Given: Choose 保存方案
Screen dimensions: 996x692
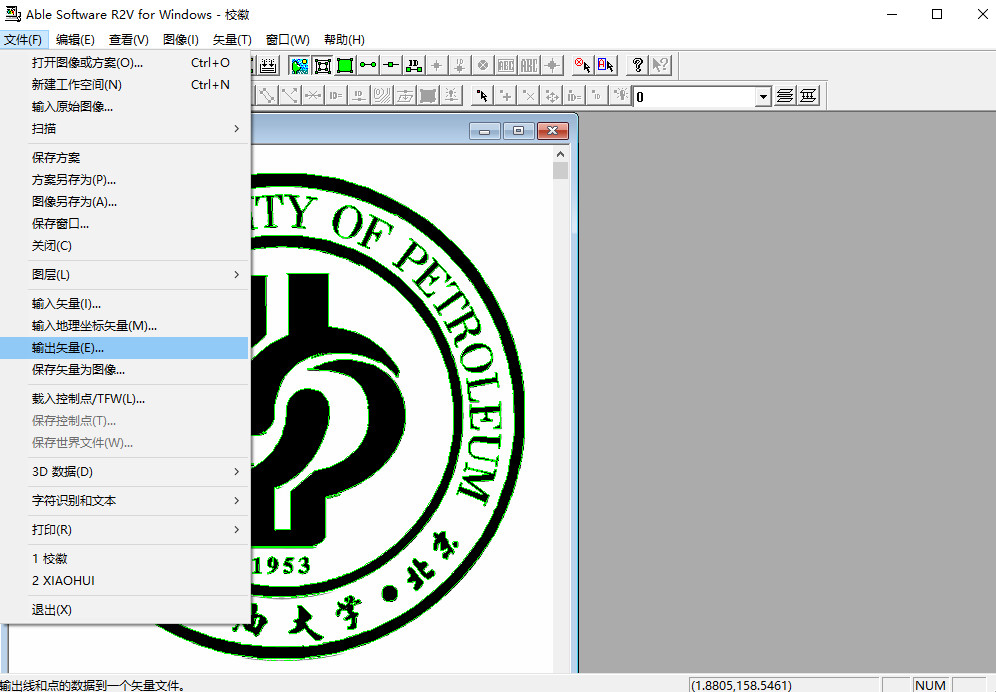Looking at the screenshot, I should (125, 158).
